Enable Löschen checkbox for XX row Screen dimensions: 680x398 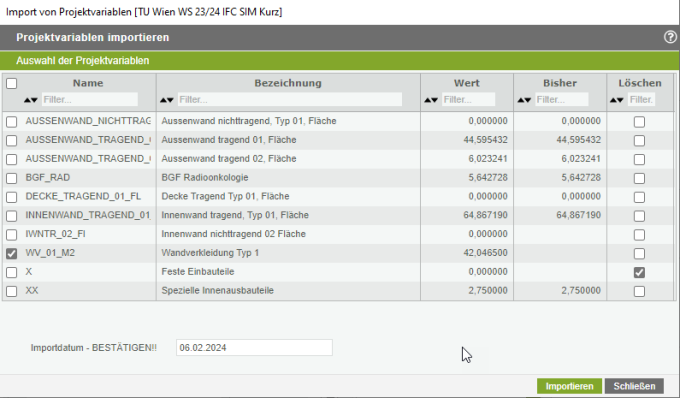[x=639, y=291]
